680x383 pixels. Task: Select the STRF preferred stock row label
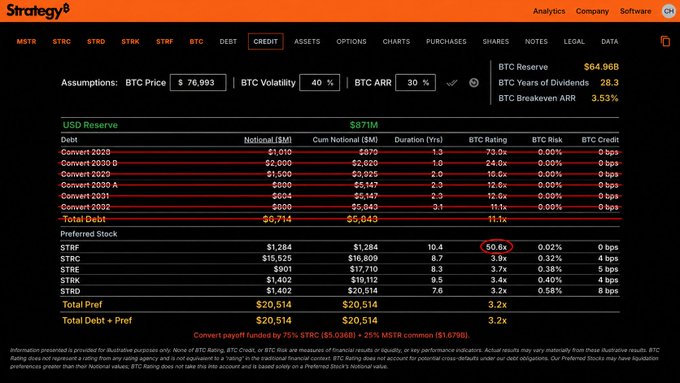pyautogui.click(x=70, y=248)
